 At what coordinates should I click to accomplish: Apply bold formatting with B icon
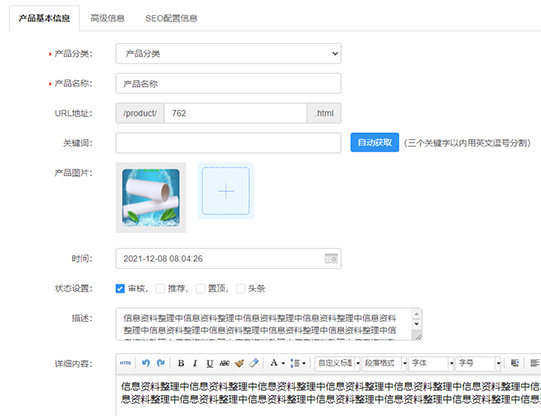(181, 363)
